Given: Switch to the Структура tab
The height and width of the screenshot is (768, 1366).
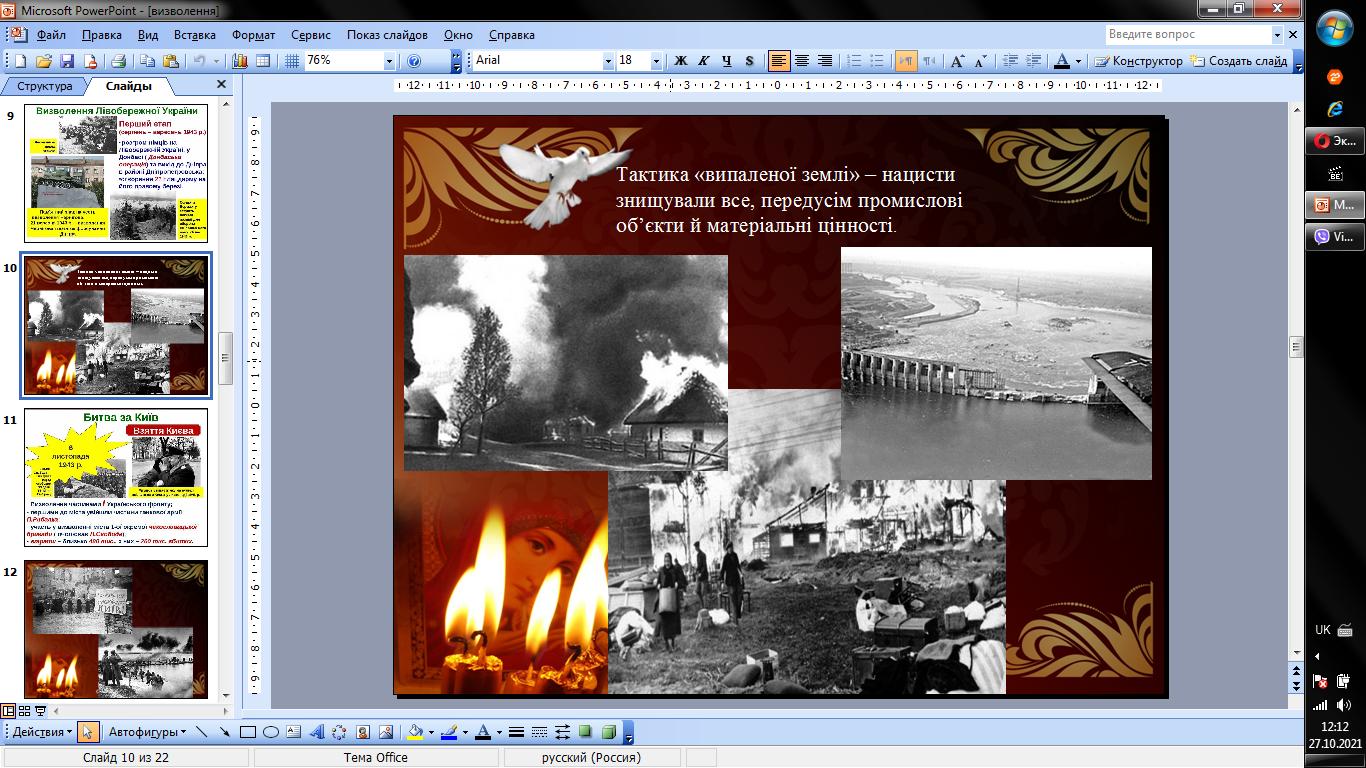Looking at the screenshot, I should point(44,86).
